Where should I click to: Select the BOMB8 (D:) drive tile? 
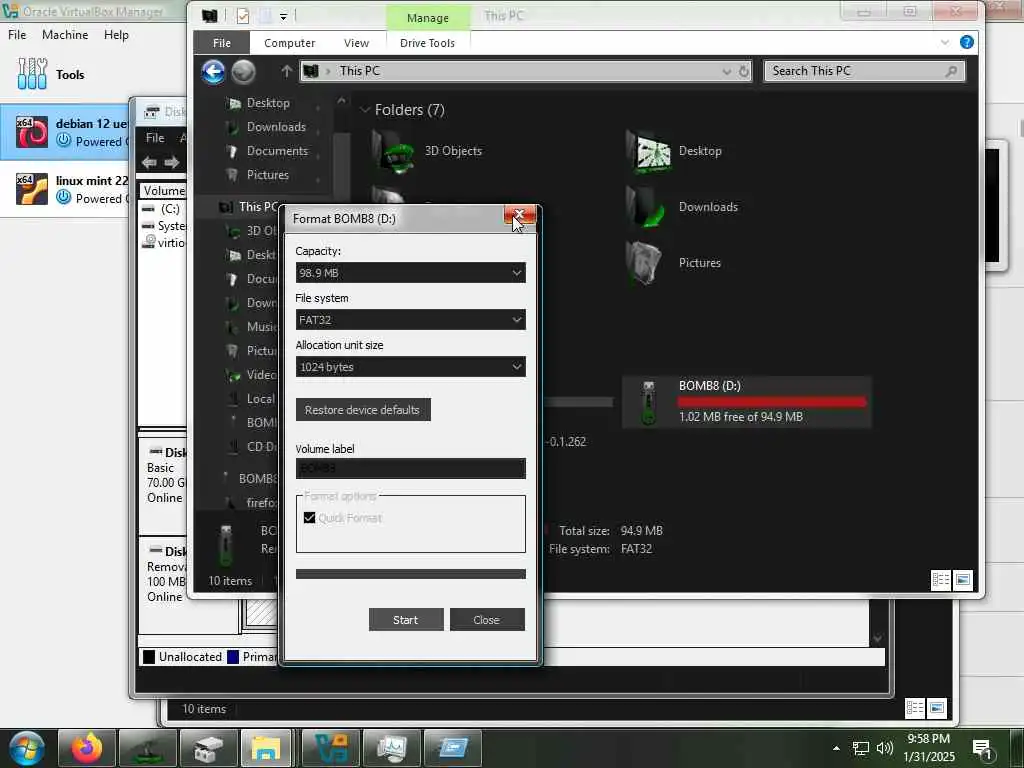pyautogui.click(x=746, y=402)
